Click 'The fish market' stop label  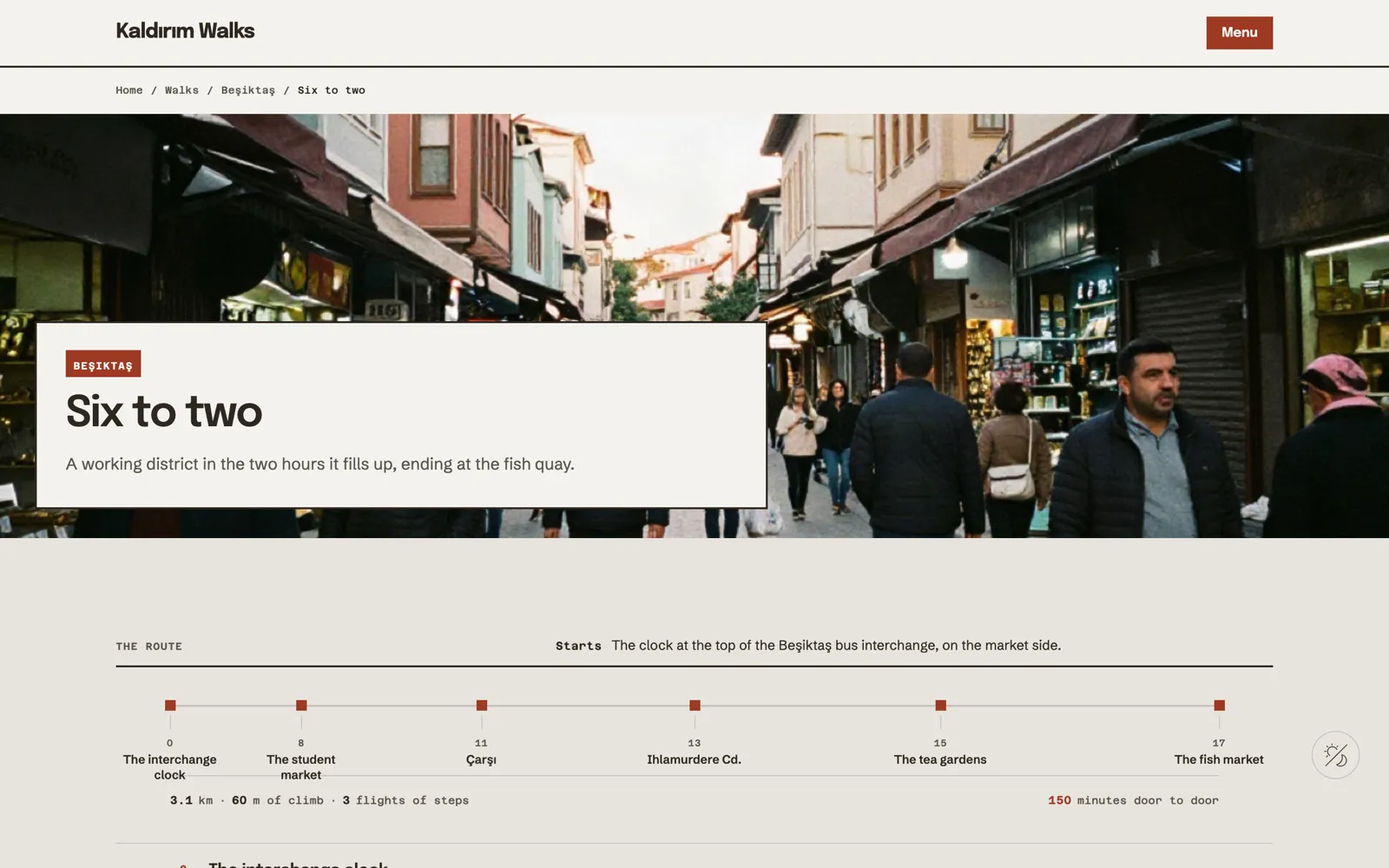(x=1219, y=759)
